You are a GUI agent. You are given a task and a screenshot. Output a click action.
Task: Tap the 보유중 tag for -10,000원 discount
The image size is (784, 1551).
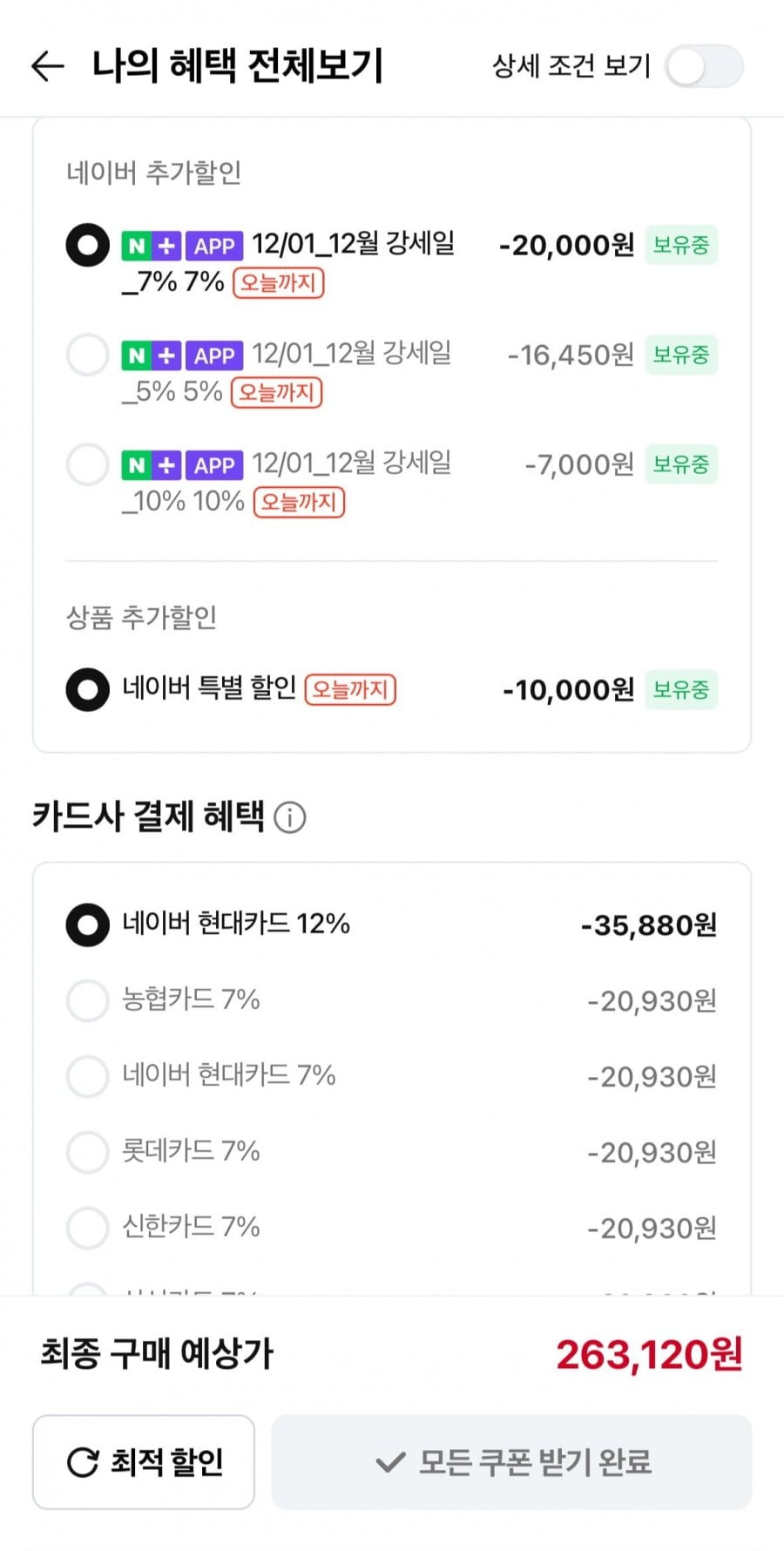pyautogui.click(x=681, y=690)
